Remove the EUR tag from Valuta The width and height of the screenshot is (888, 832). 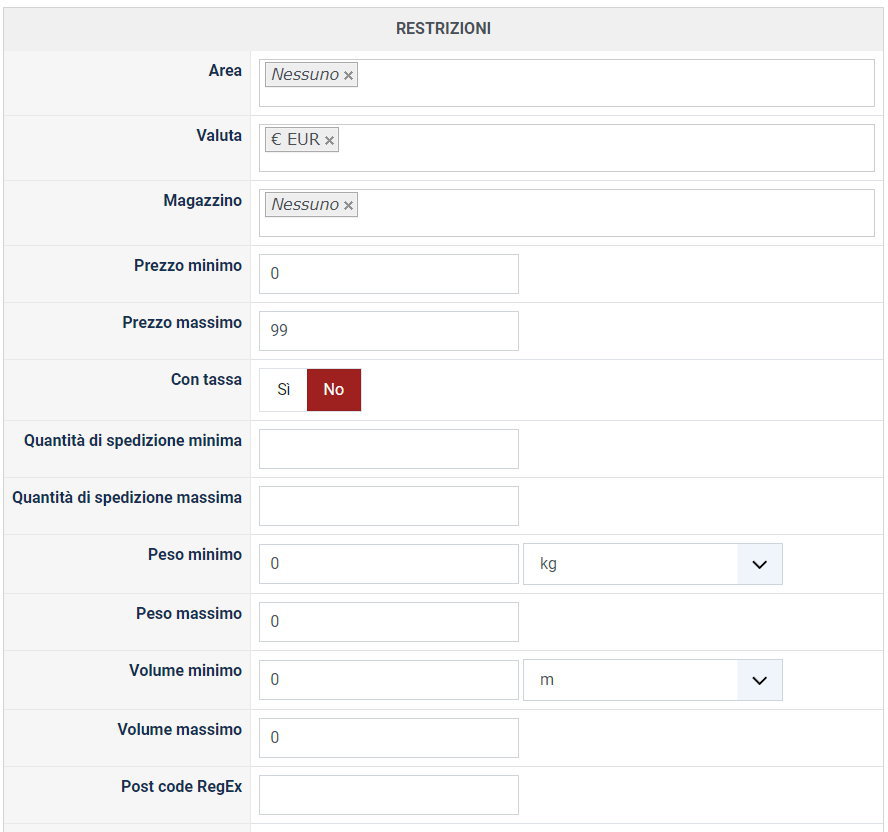coord(329,140)
